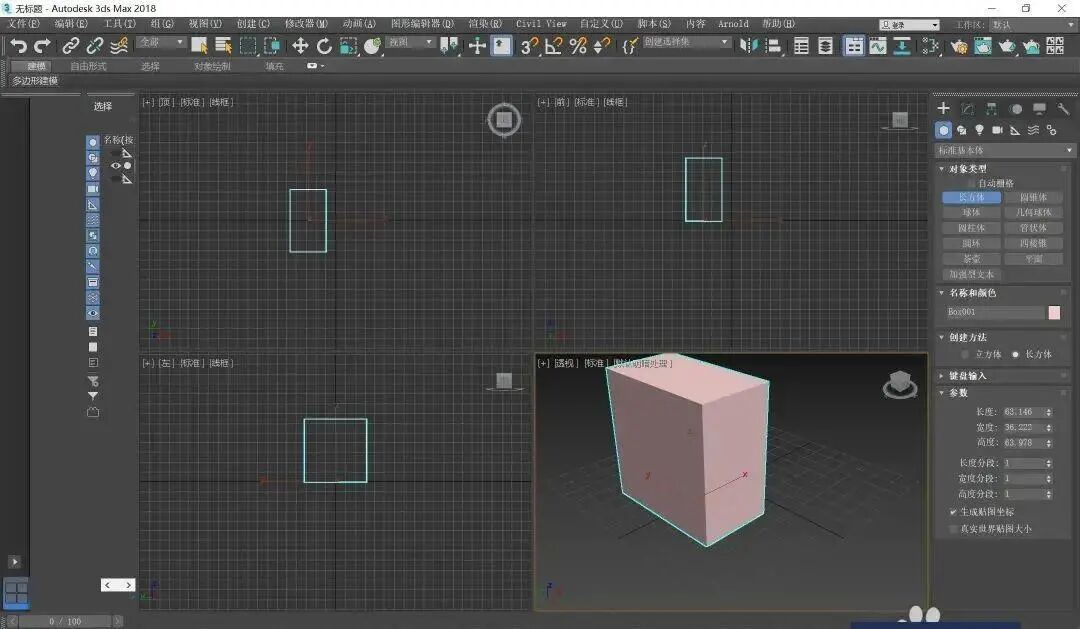Open the Utilities wrench panel
Image resolution: width=1080 pixels, height=629 pixels.
(1063, 108)
